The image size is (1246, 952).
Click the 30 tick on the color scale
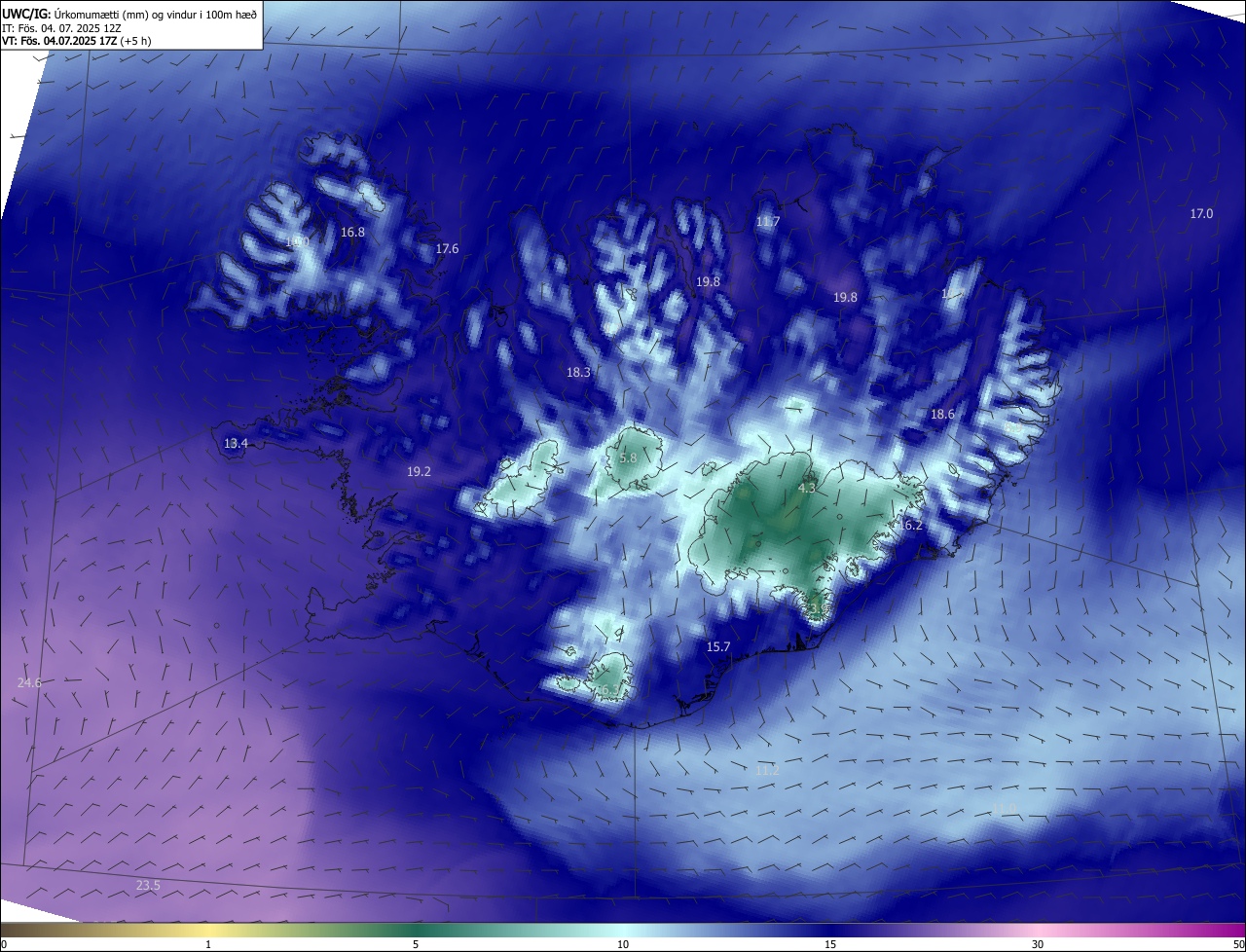coord(1038,944)
